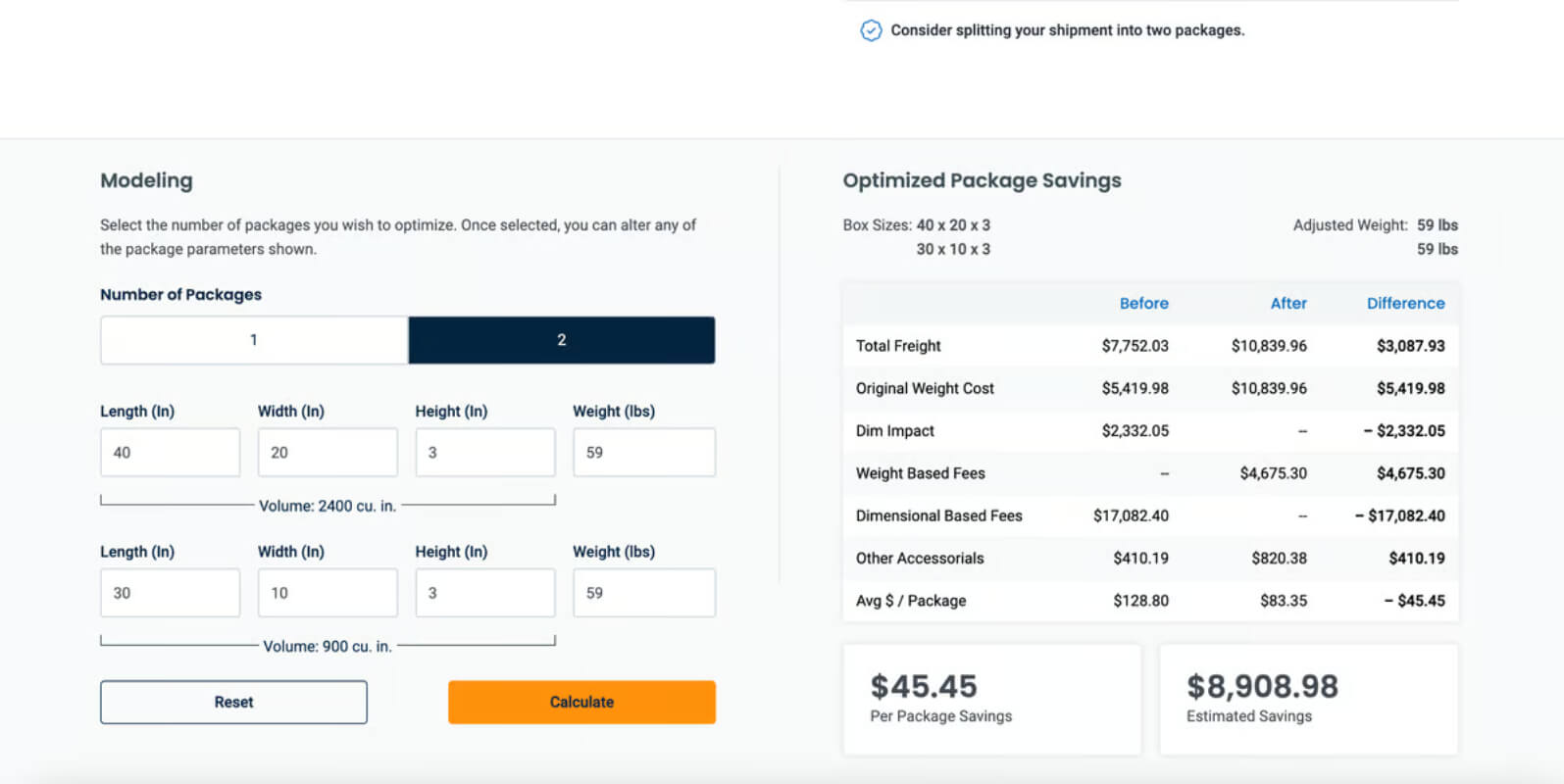Click the Difference column header
This screenshot has height=784, width=1564.
click(1405, 304)
